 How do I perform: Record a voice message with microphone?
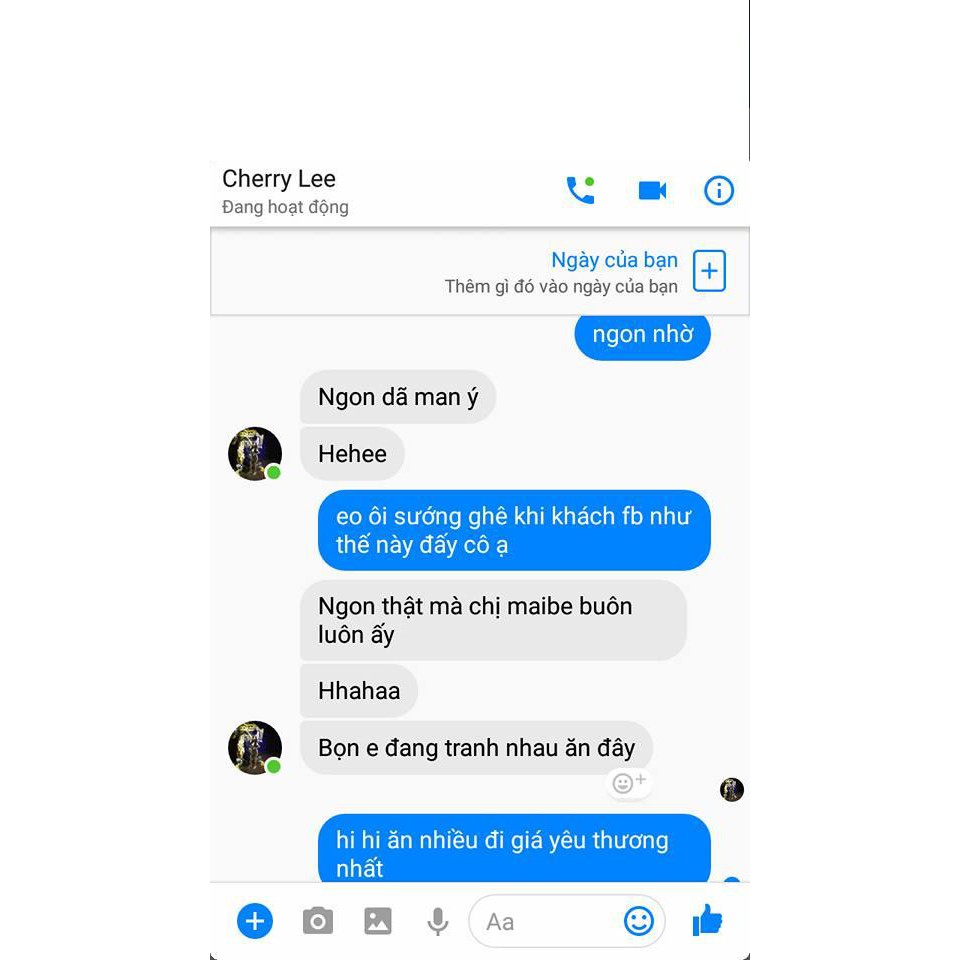tap(437, 921)
